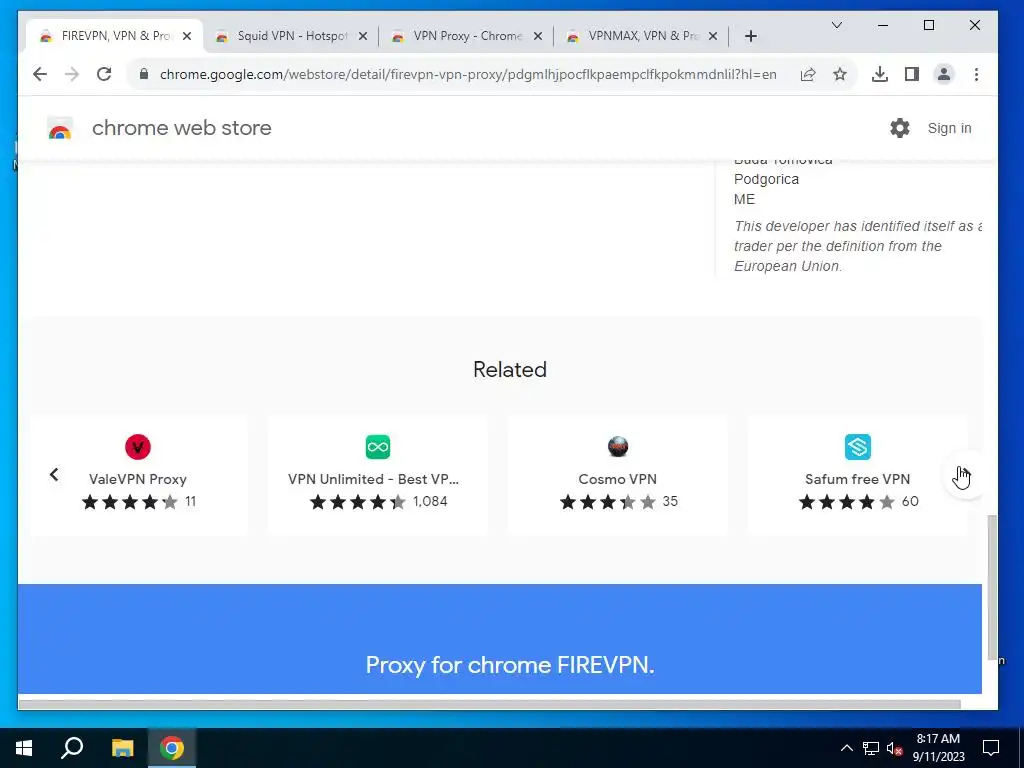Image resolution: width=1024 pixels, height=768 pixels.
Task: Close the VPN Proxy tab
Action: (x=538, y=36)
